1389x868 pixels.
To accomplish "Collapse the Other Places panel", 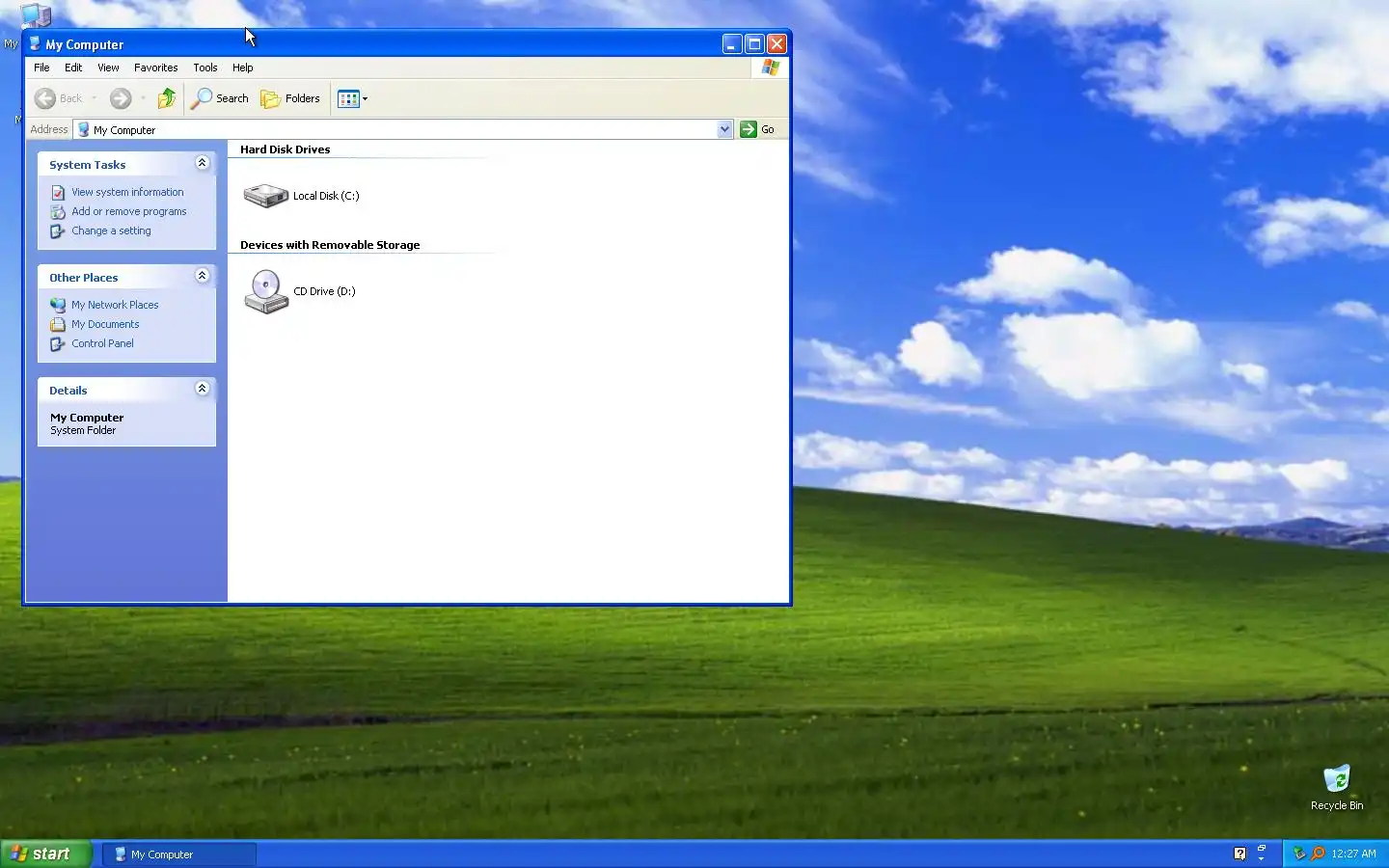I will (x=202, y=276).
